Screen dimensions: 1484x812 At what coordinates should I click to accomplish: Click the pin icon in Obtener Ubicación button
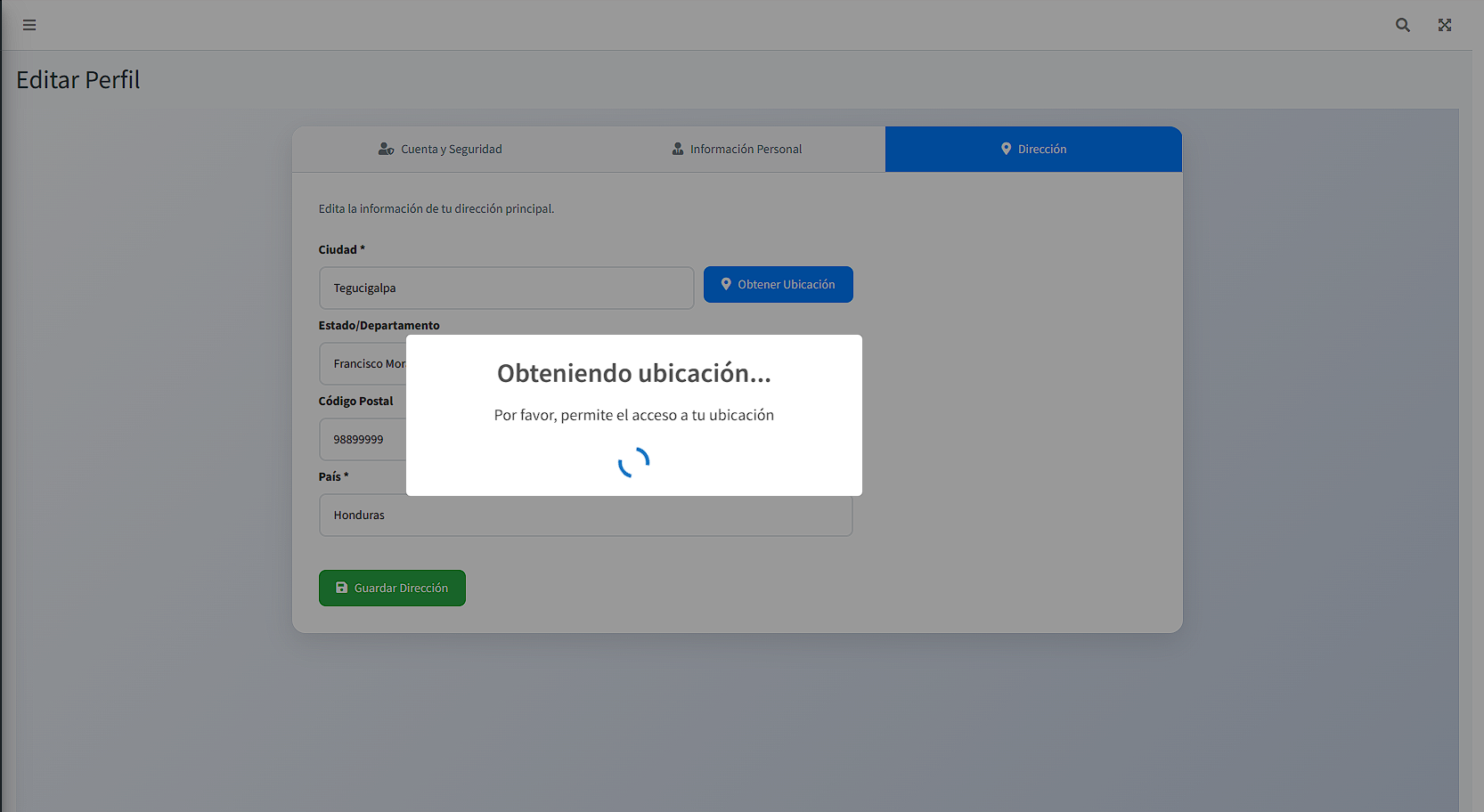[x=726, y=285]
